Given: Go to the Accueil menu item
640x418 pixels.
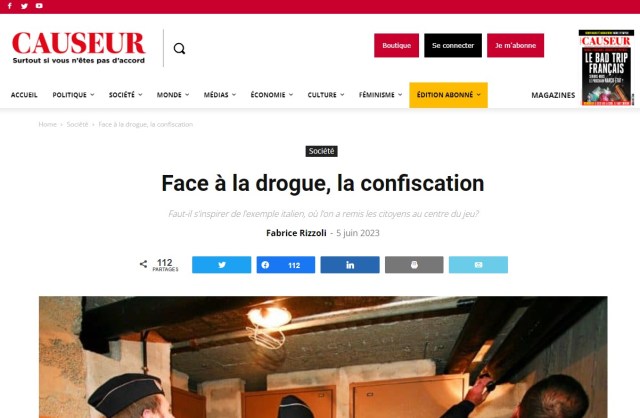Looking at the screenshot, I should [24, 95].
